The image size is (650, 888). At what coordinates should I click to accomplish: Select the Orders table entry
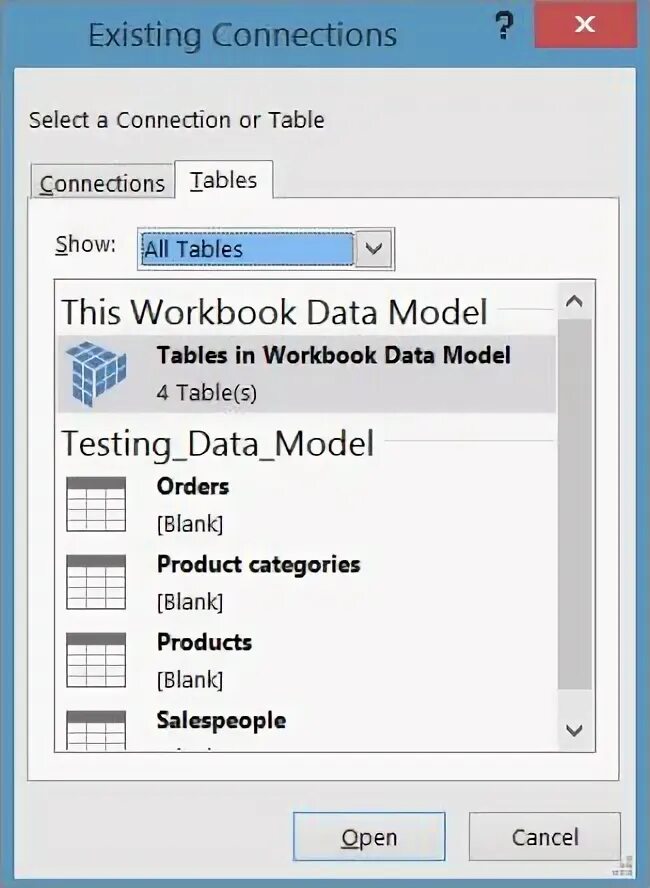coord(193,487)
